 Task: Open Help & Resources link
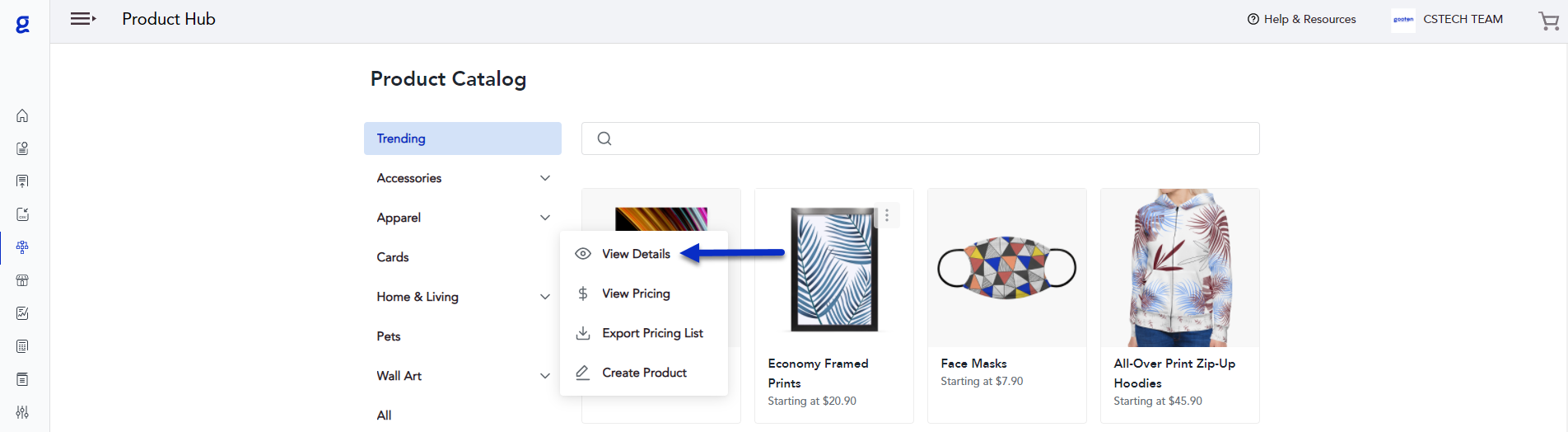pos(1301,19)
